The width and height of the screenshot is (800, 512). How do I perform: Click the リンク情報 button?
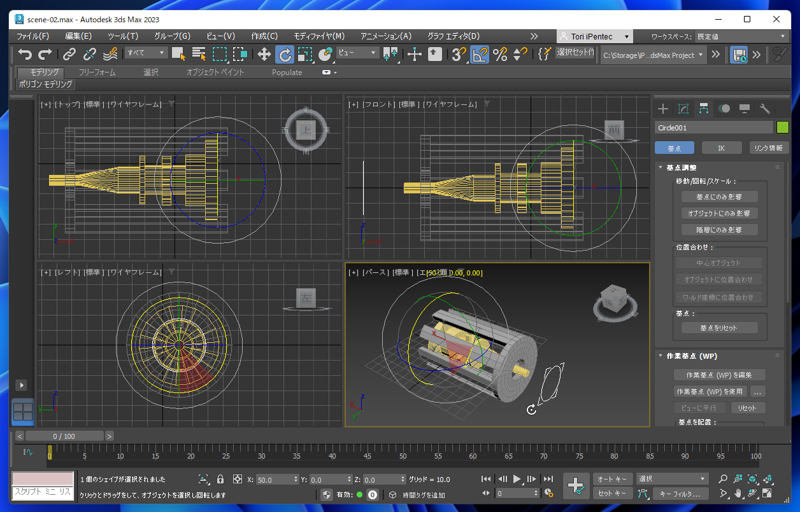[768, 148]
